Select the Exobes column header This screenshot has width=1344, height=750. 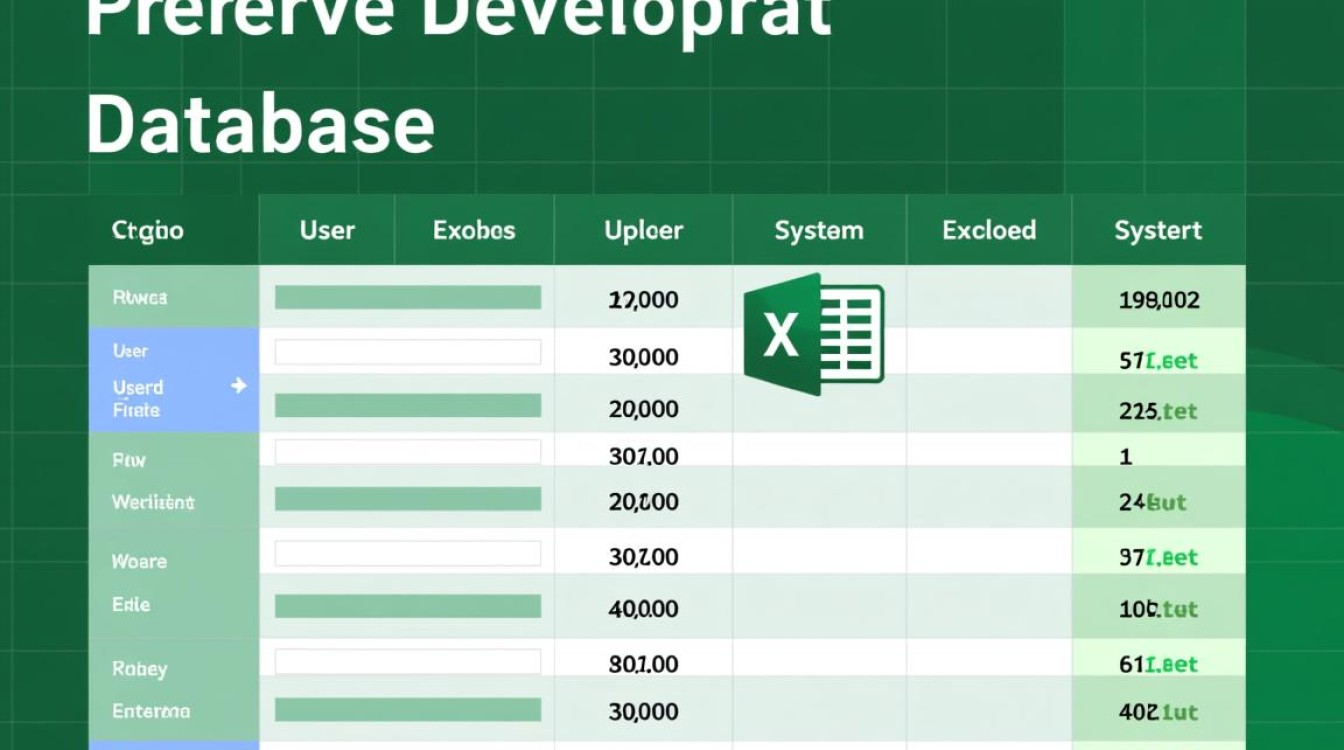click(x=474, y=231)
